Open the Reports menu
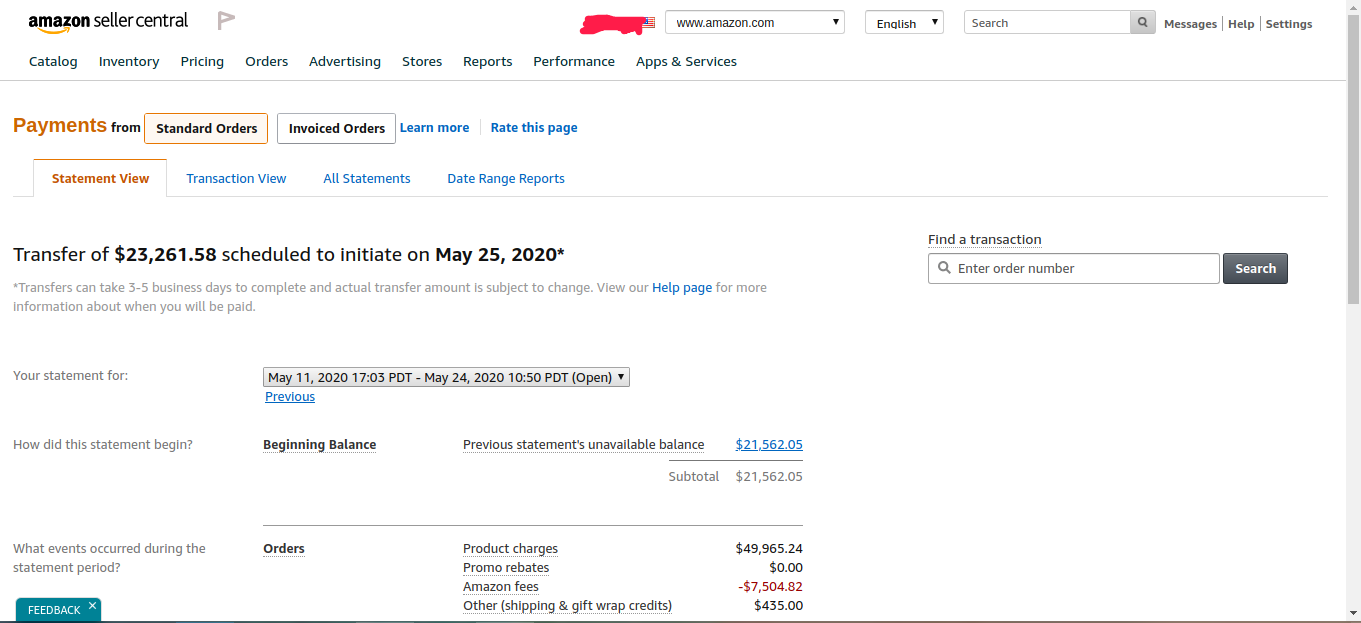 (x=487, y=61)
